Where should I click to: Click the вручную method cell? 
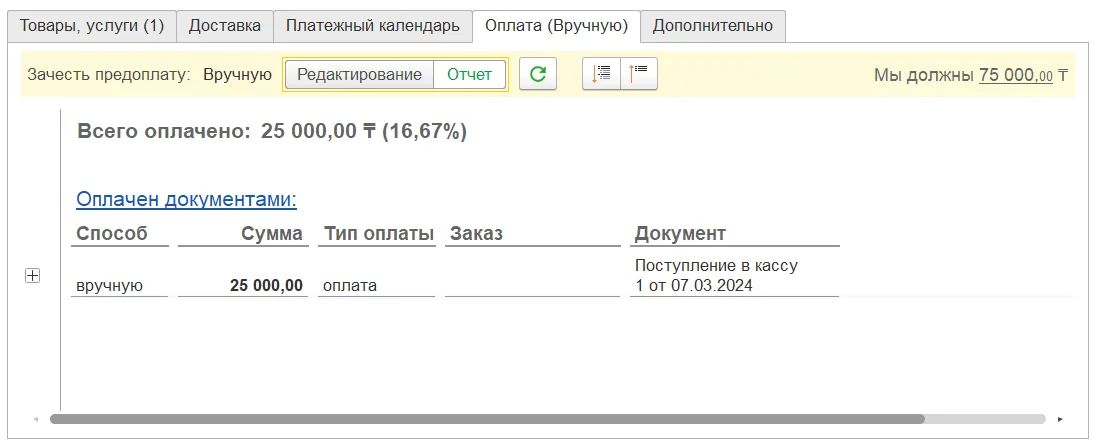coord(109,285)
